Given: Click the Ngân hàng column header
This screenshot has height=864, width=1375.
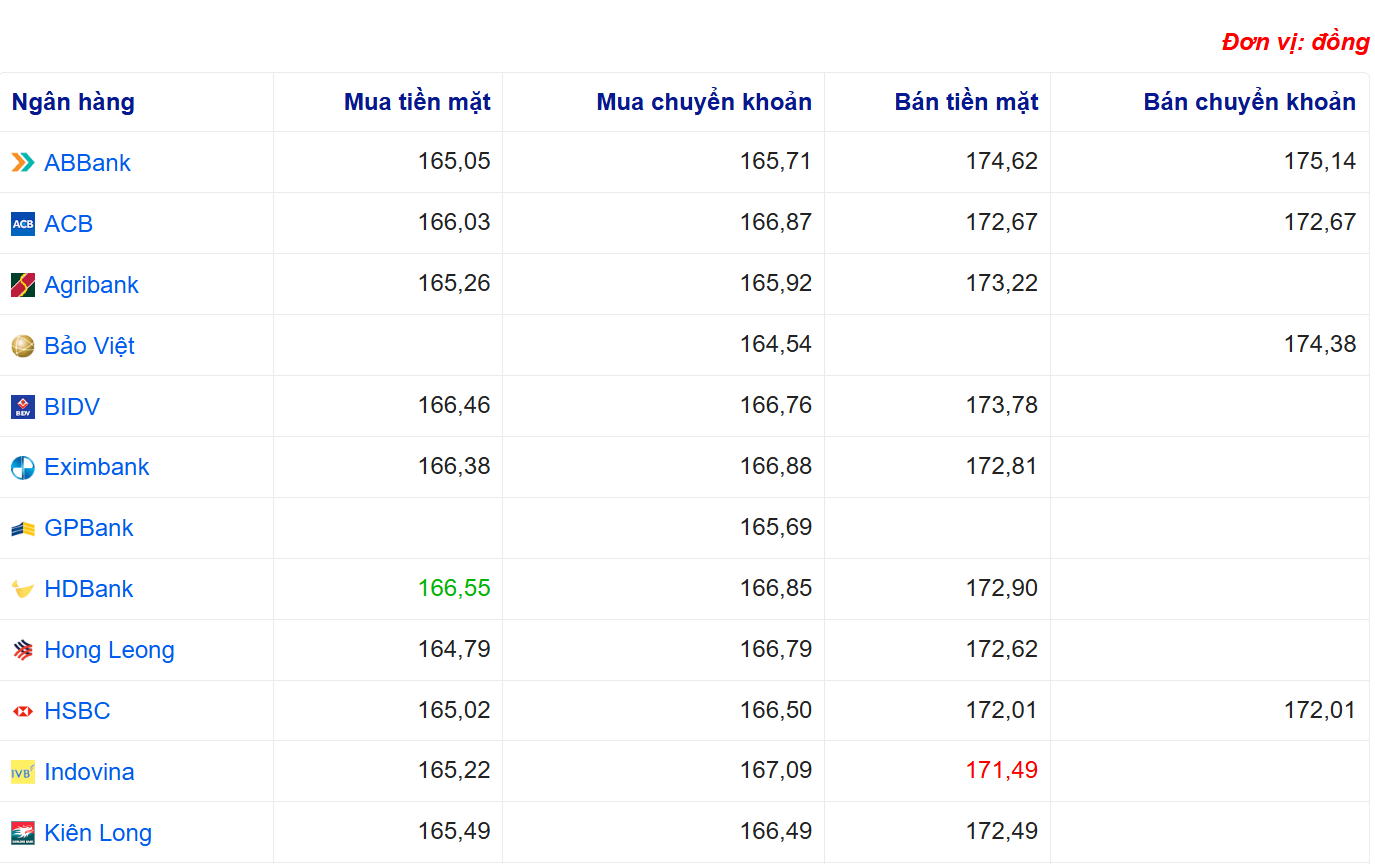Looking at the screenshot, I should [x=73, y=102].
